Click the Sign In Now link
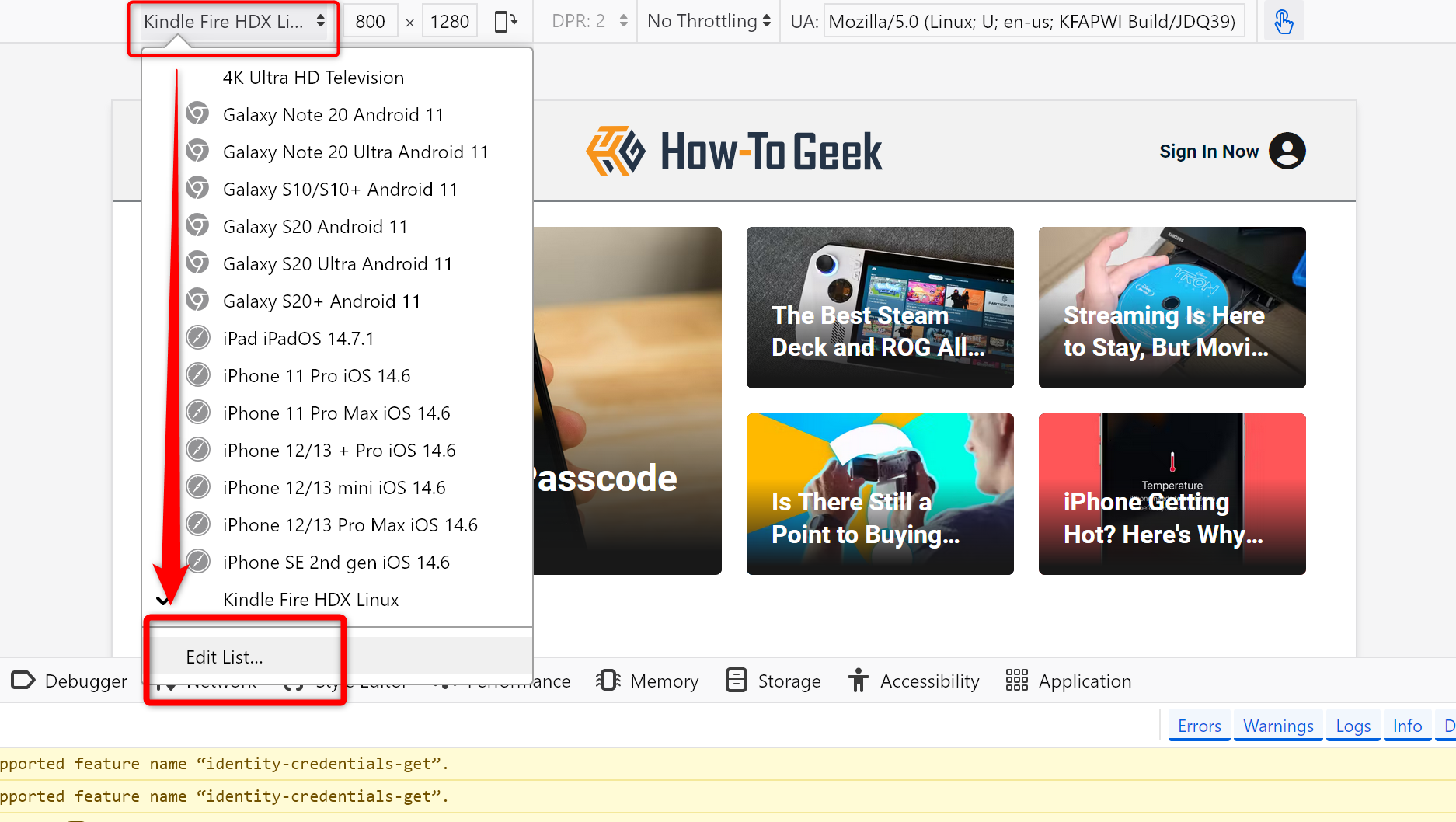Screen dimensions: 1456x822 point(1209,152)
